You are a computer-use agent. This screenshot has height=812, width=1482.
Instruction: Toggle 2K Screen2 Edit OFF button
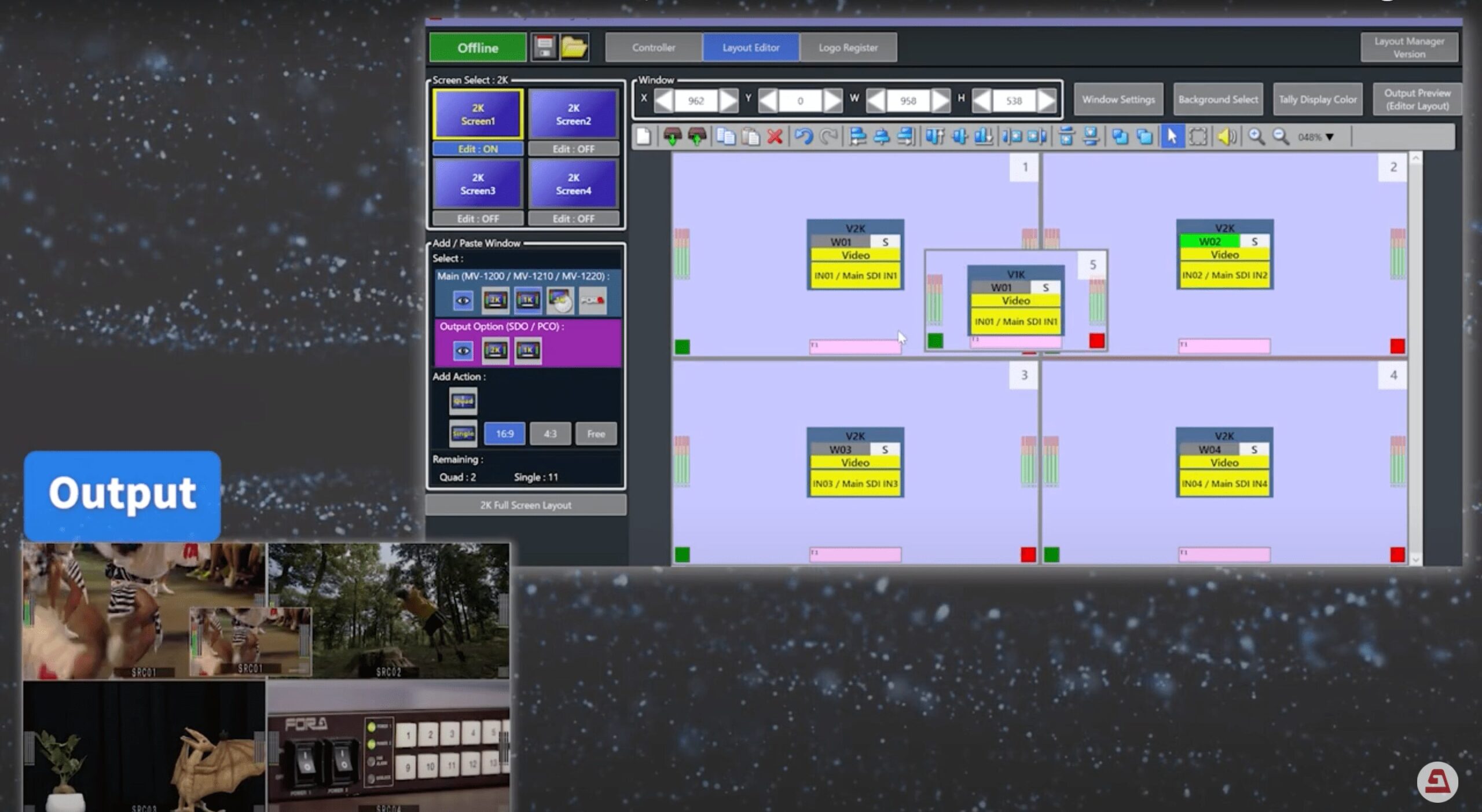pyautogui.click(x=573, y=149)
